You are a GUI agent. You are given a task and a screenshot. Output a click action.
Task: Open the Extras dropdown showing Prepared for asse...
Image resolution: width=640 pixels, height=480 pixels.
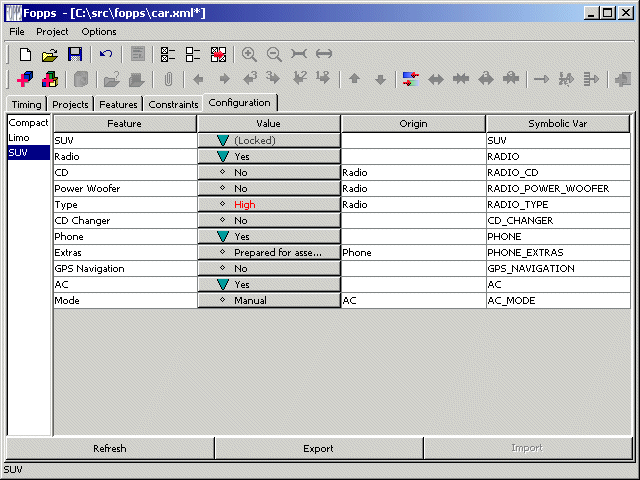point(269,252)
